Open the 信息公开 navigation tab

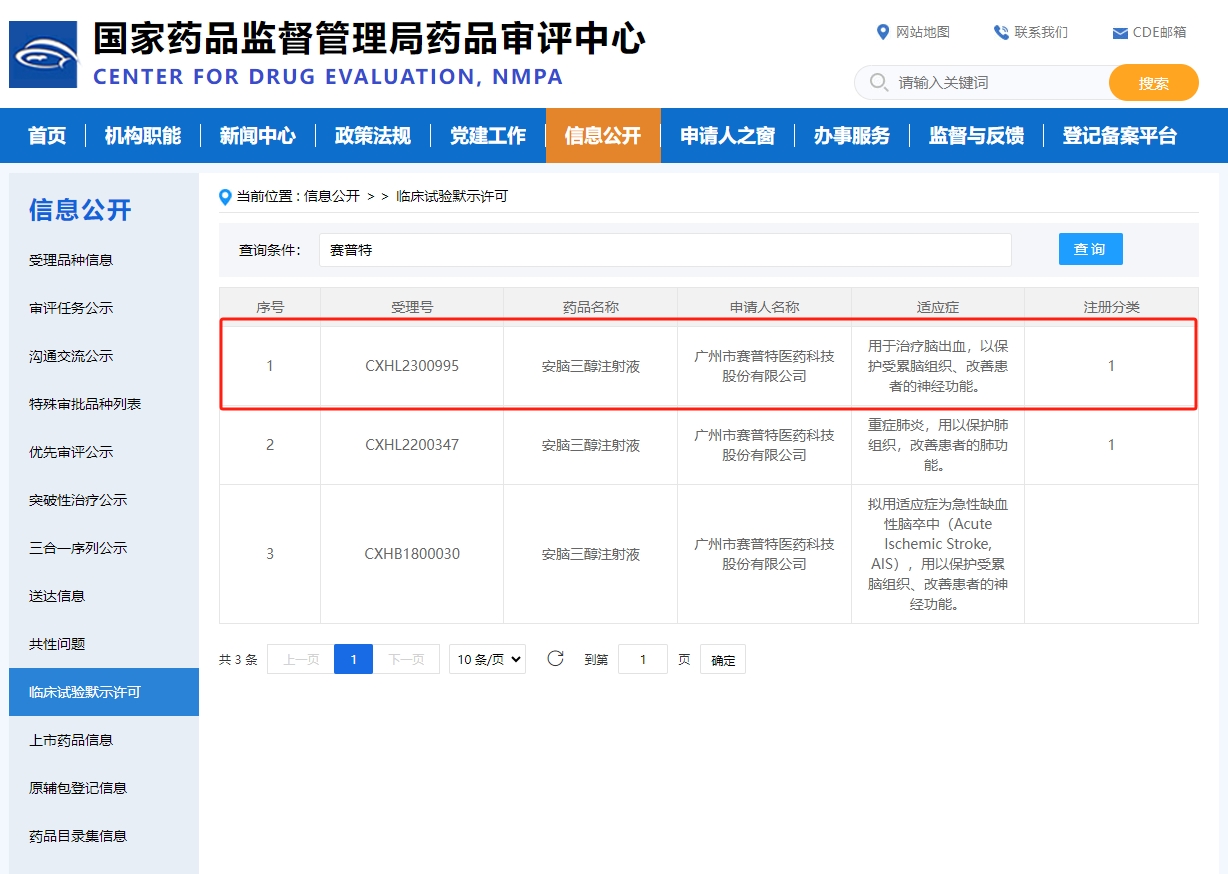tap(602, 136)
